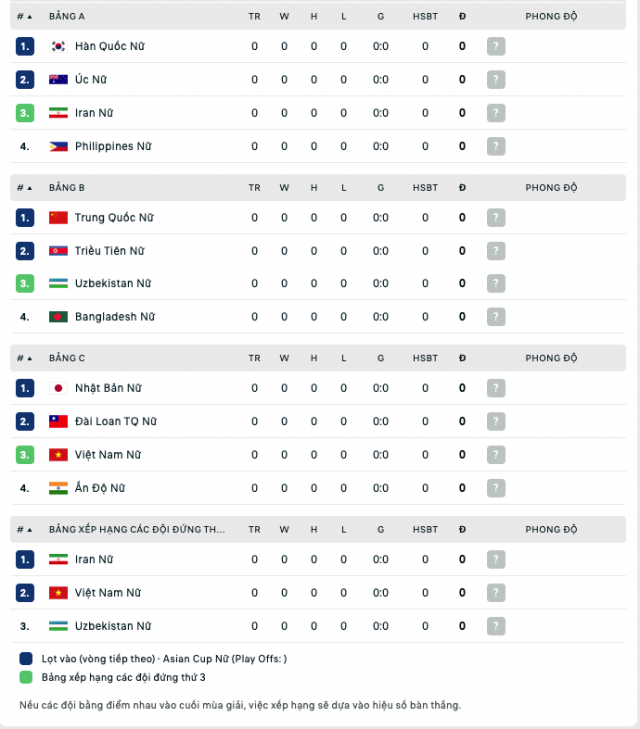Open the Đài Loan TQ Nữ team page
This screenshot has width=640, height=729.
click(116, 421)
